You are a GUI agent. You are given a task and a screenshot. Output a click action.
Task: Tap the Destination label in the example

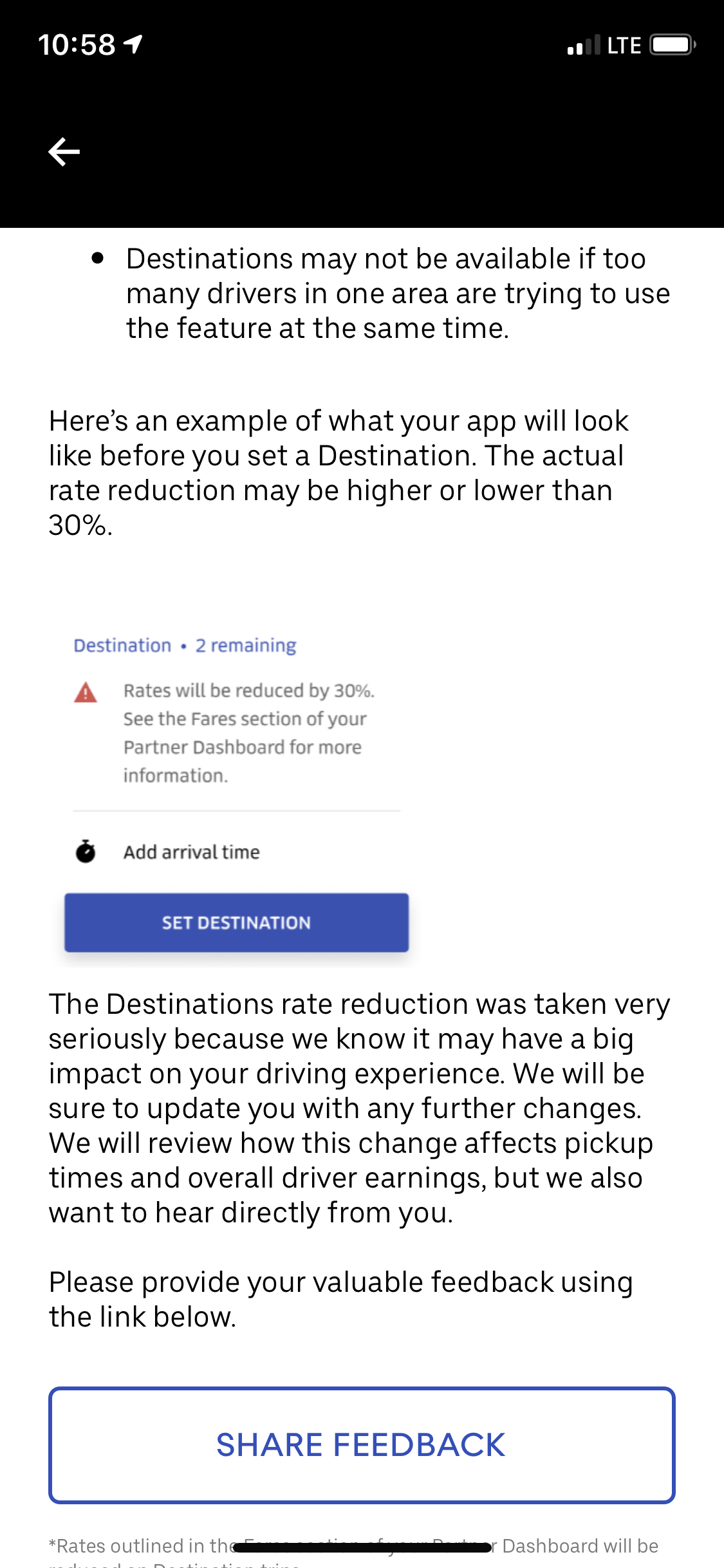tap(122, 645)
